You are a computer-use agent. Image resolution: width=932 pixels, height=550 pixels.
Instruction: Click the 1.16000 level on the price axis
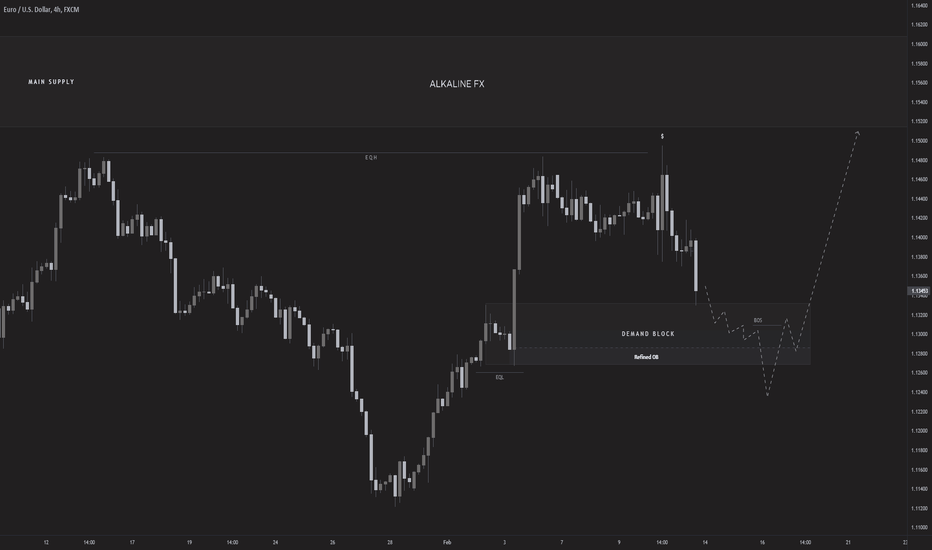[919, 44]
